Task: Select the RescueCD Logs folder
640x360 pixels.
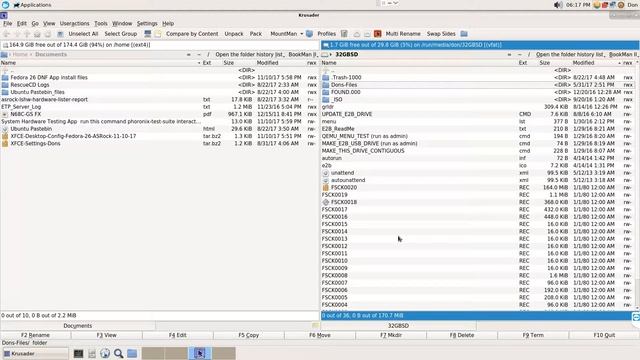Action: pyautogui.click(x=159, y=85)
